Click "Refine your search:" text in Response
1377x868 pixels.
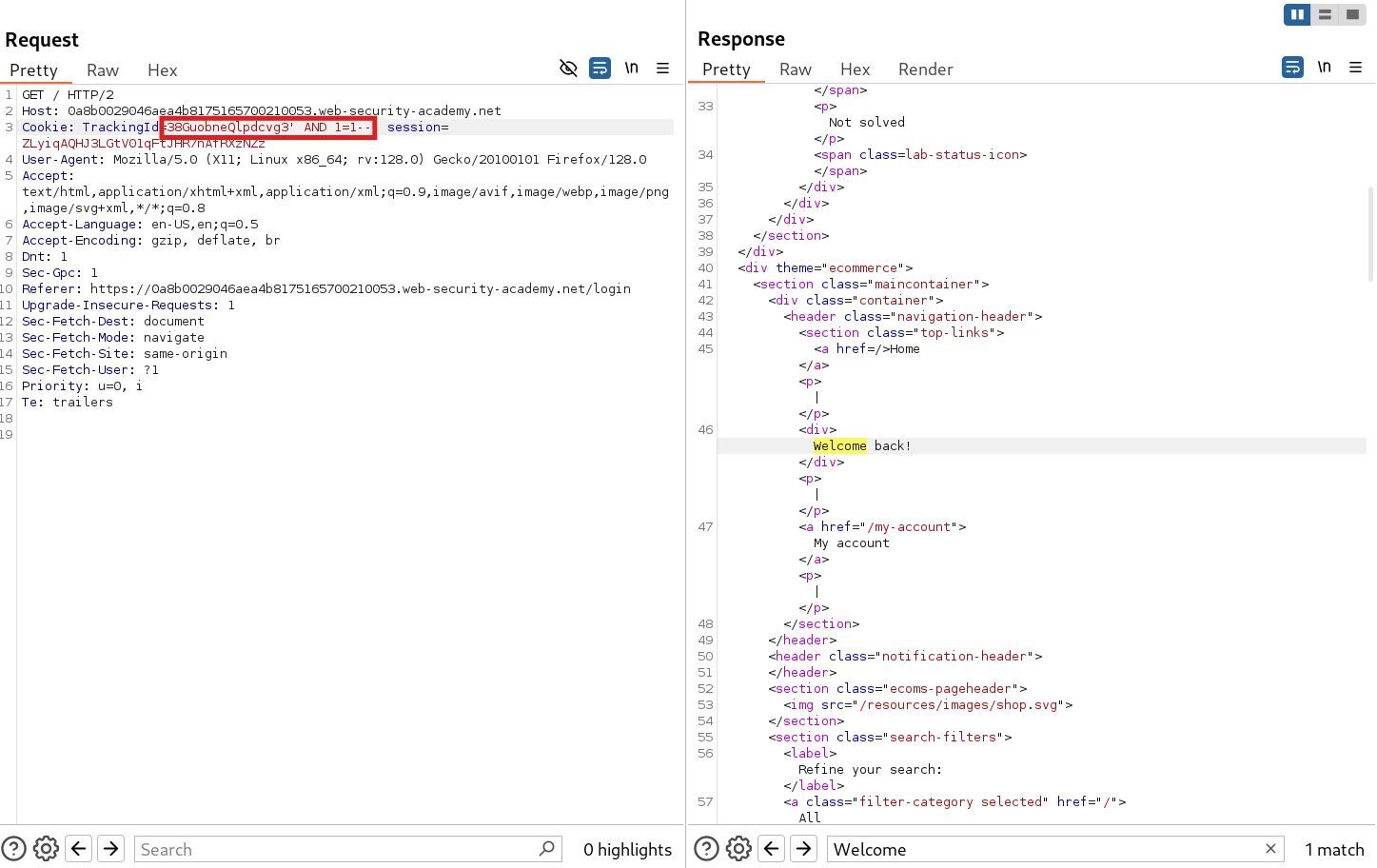pyautogui.click(x=870, y=769)
